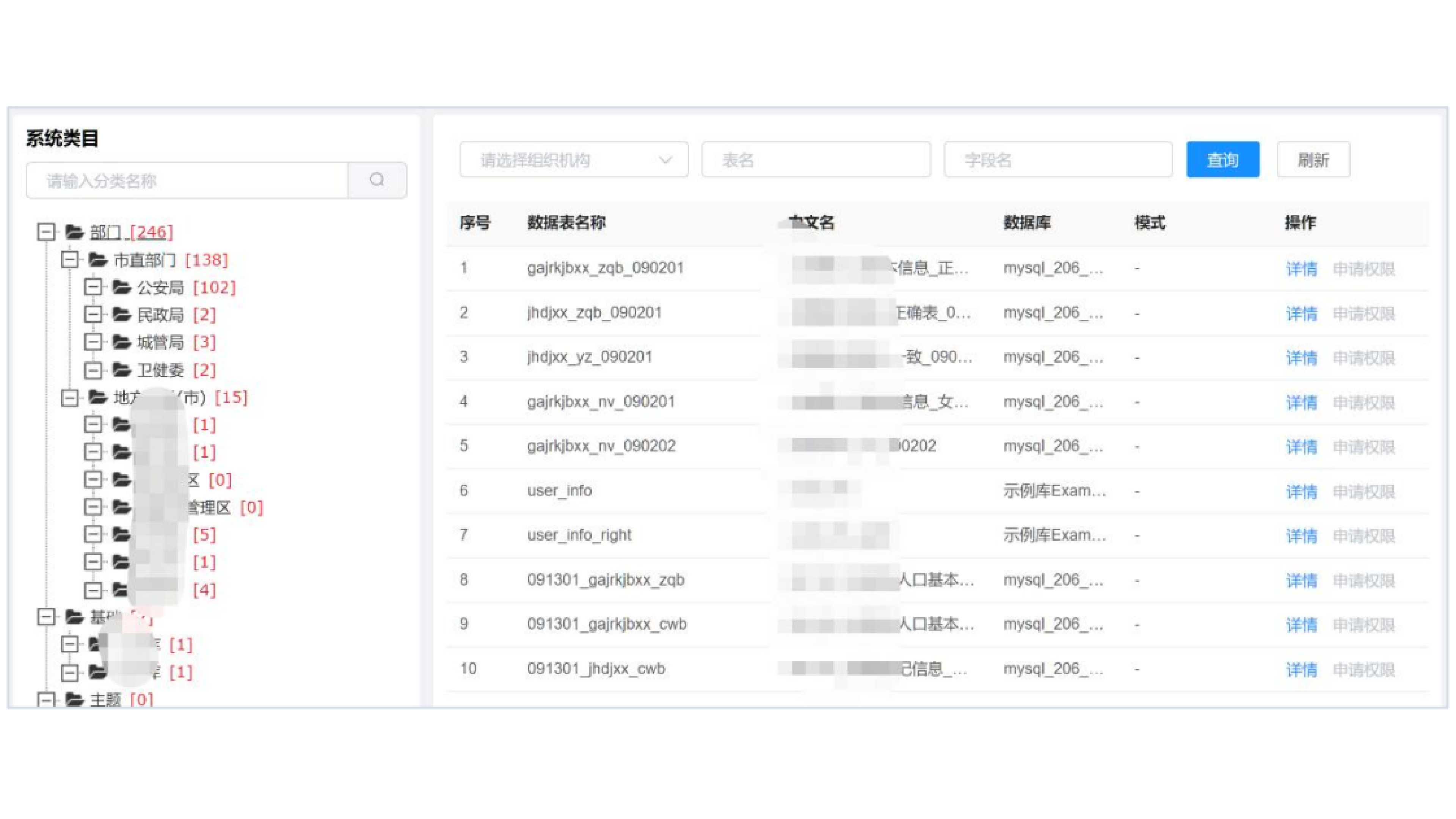Toggle the 公安局 node expander box
The height and width of the screenshot is (819, 1456).
point(93,287)
